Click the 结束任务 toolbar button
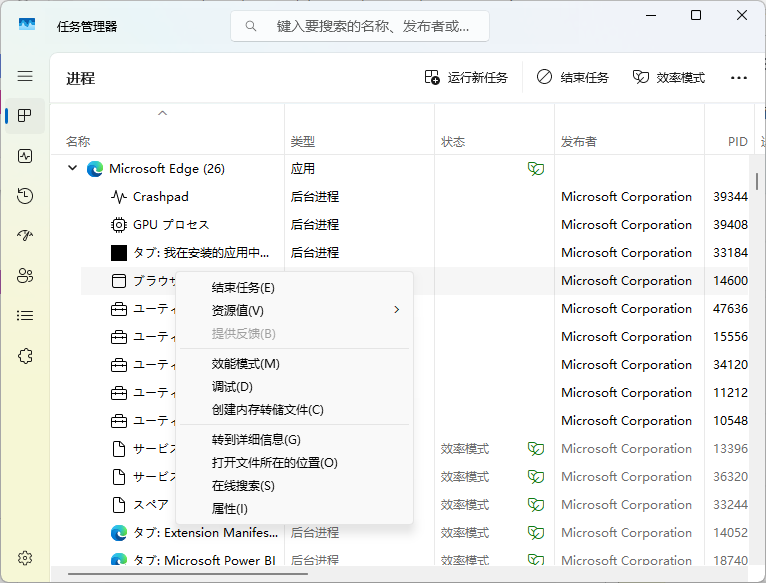766x583 pixels. click(x=573, y=78)
